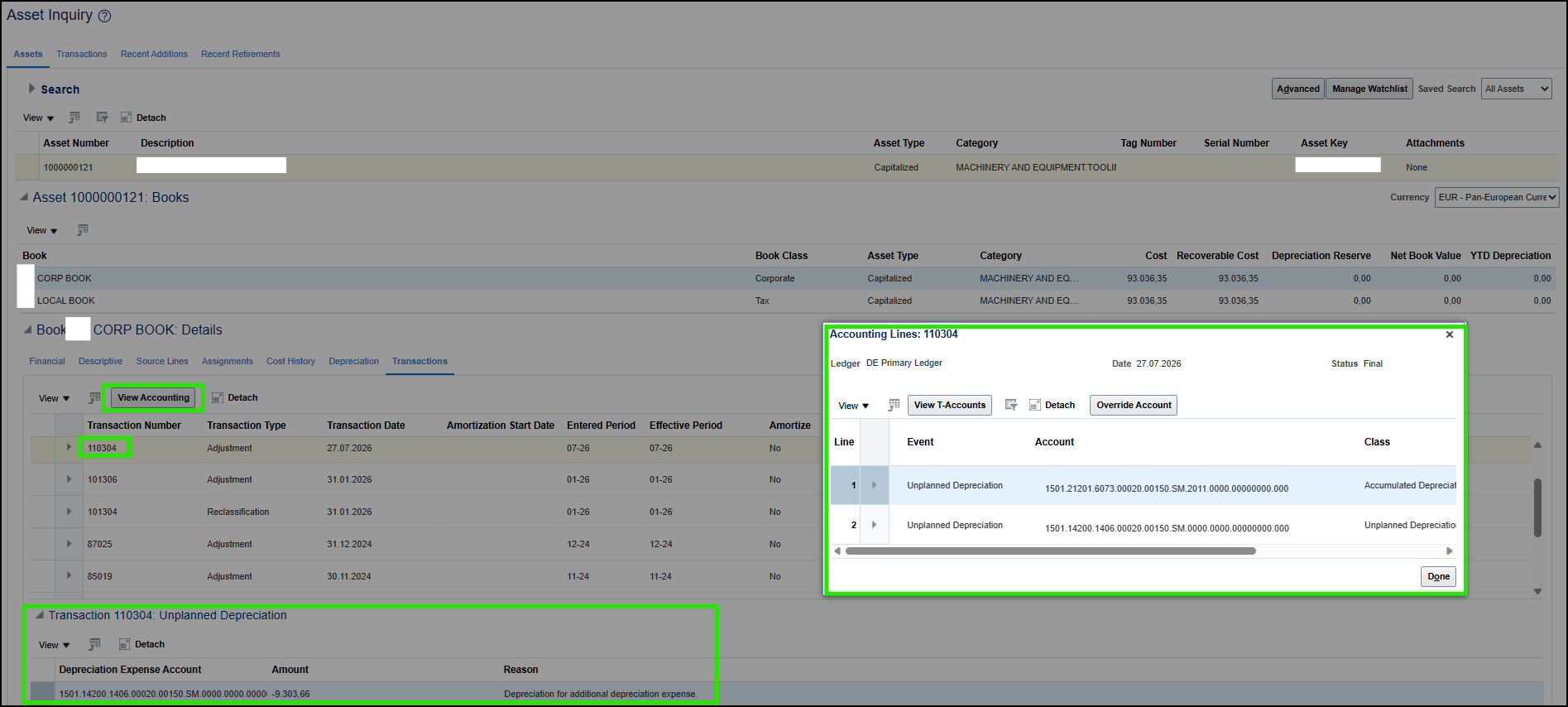
Task: Select the Financial details tab
Action: point(47,361)
